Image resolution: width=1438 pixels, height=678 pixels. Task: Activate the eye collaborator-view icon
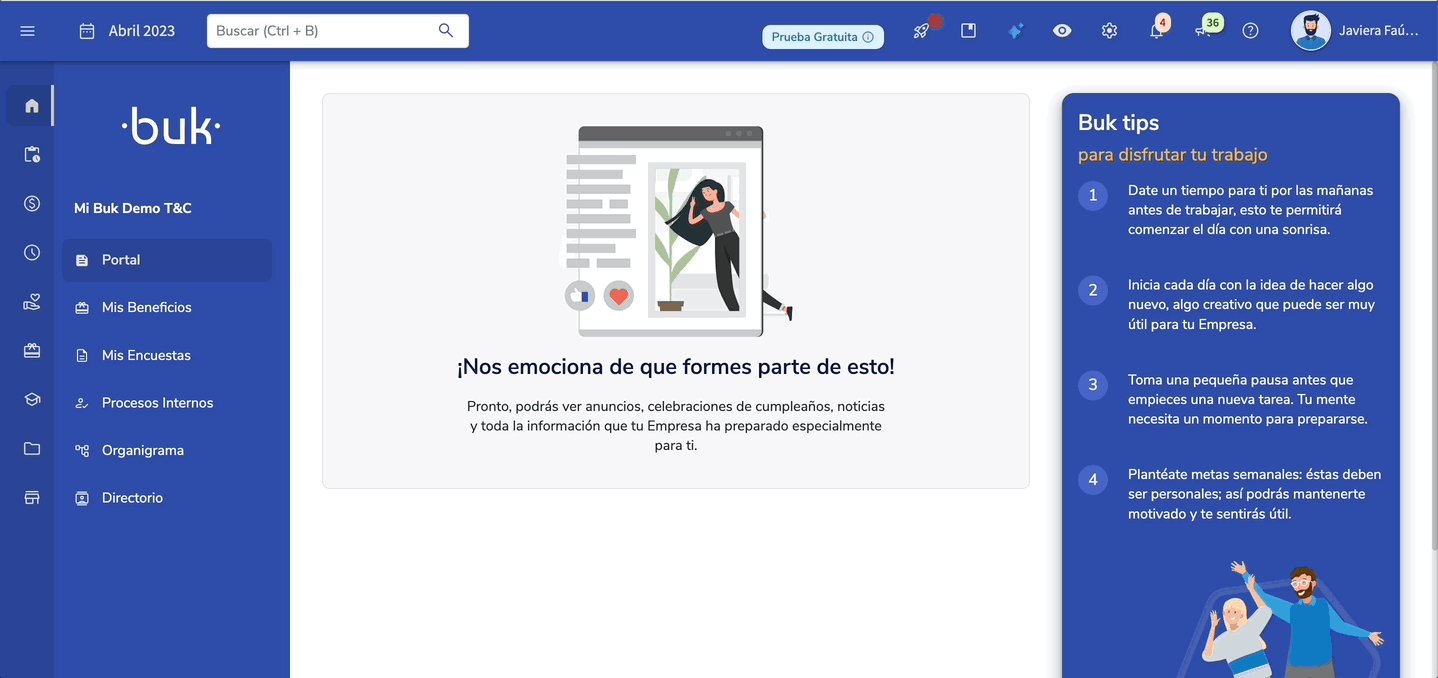pos(1061,30)
